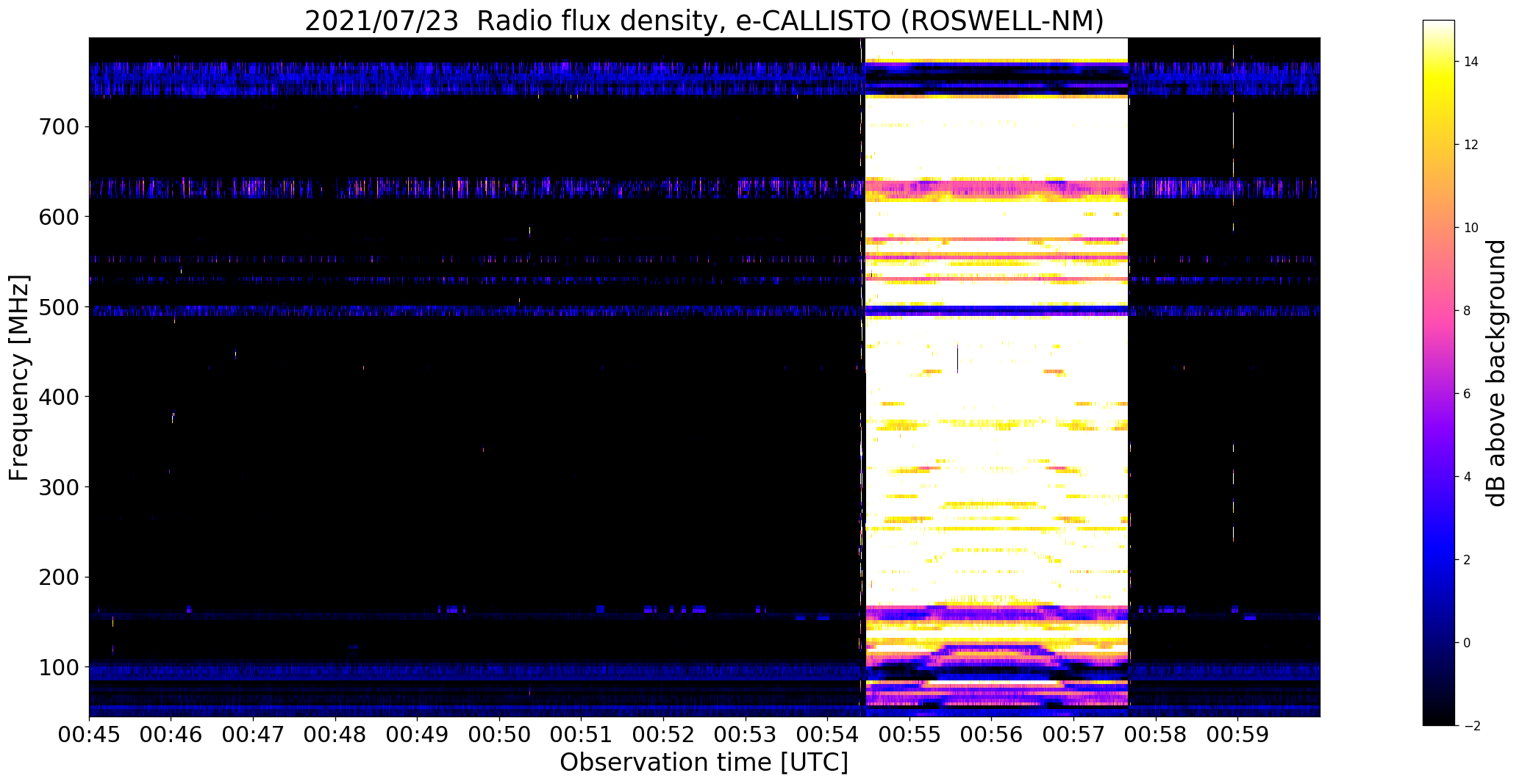Screen dimensions: 1519x784
Task: Click the 500 frequency tick label
Action: point(57,307)
